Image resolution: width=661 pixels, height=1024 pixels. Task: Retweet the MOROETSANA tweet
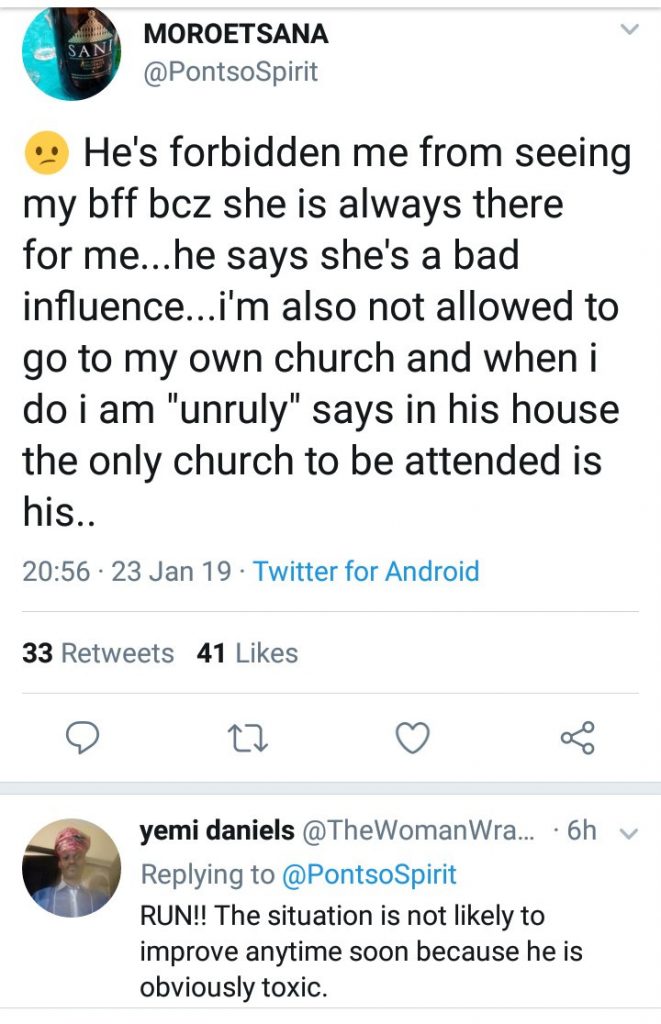pos(243,737)
